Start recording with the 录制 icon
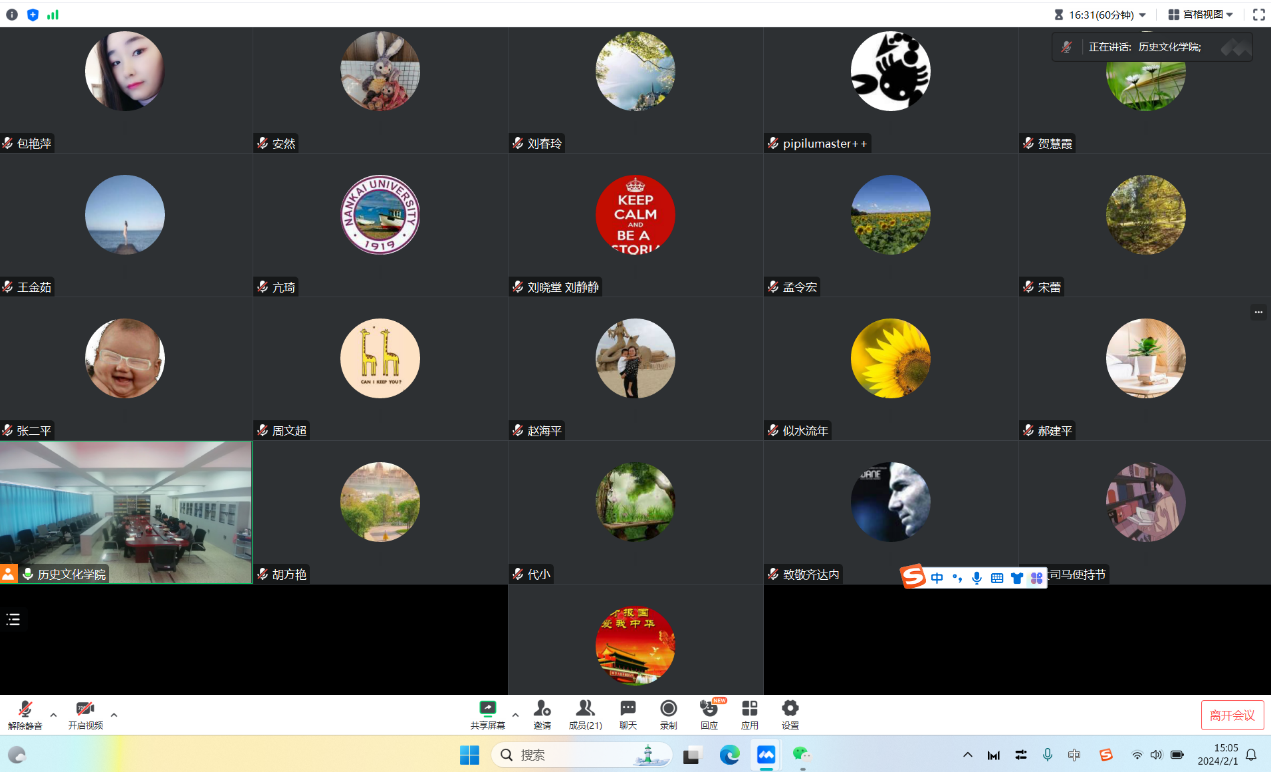 668,709
